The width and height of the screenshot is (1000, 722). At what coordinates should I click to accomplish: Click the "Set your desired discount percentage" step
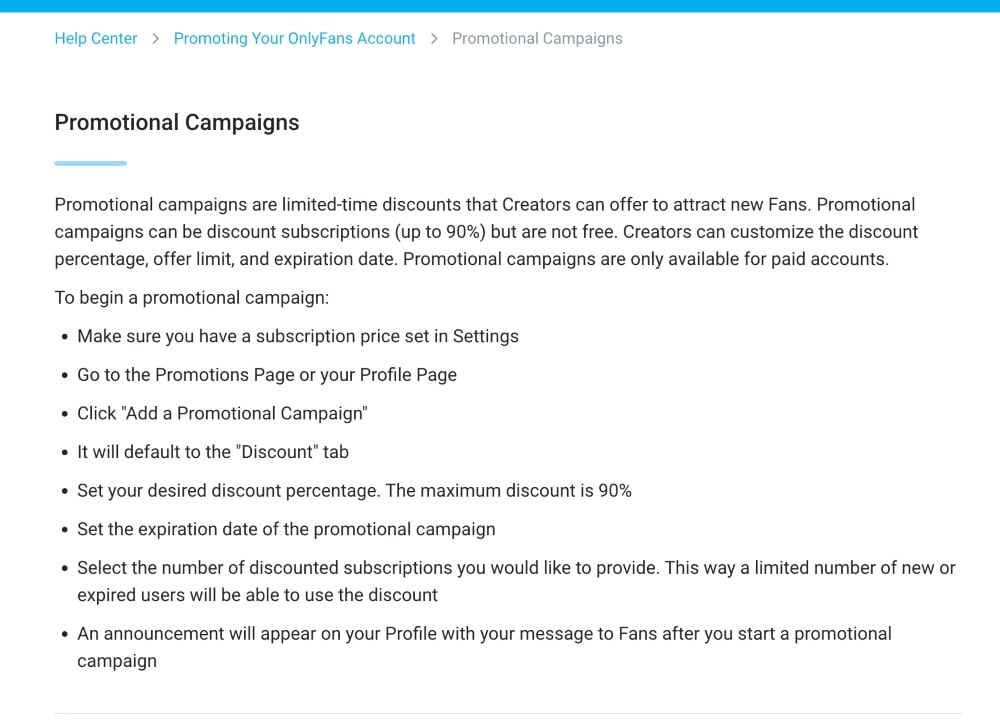(x=354, y=491)
